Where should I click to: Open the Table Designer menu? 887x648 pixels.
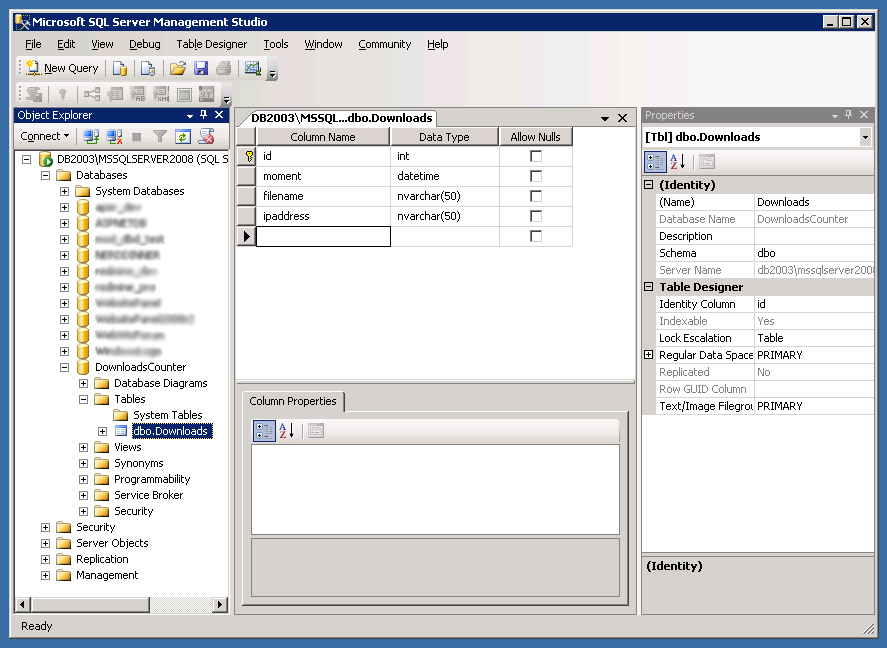[x=211, y=44]
